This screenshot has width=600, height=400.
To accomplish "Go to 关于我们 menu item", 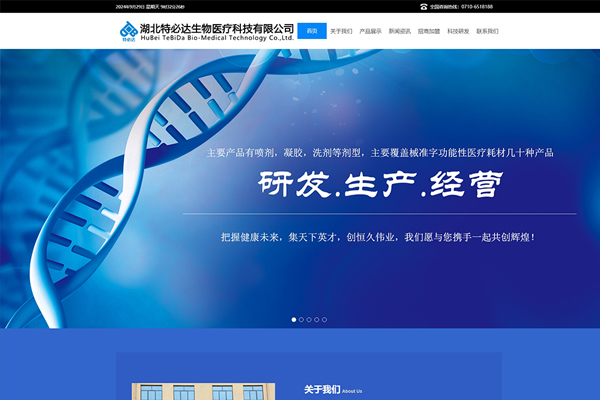I will click(x=341, y=31).
